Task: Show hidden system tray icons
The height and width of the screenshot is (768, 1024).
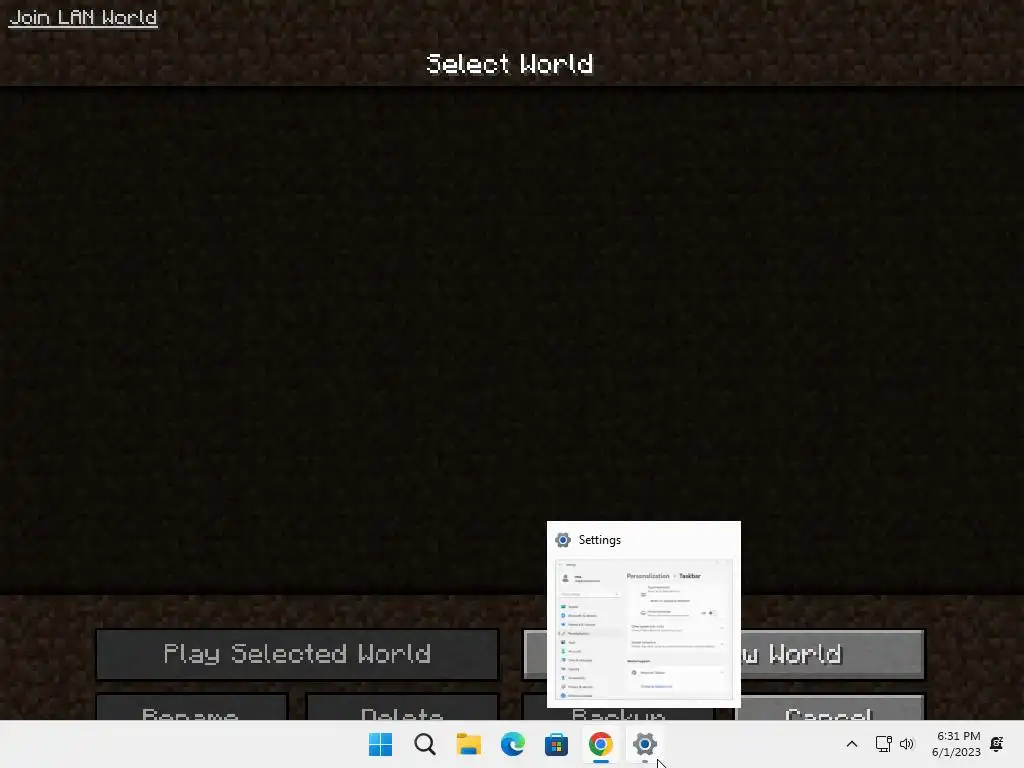Action: [x=852, y=744]
